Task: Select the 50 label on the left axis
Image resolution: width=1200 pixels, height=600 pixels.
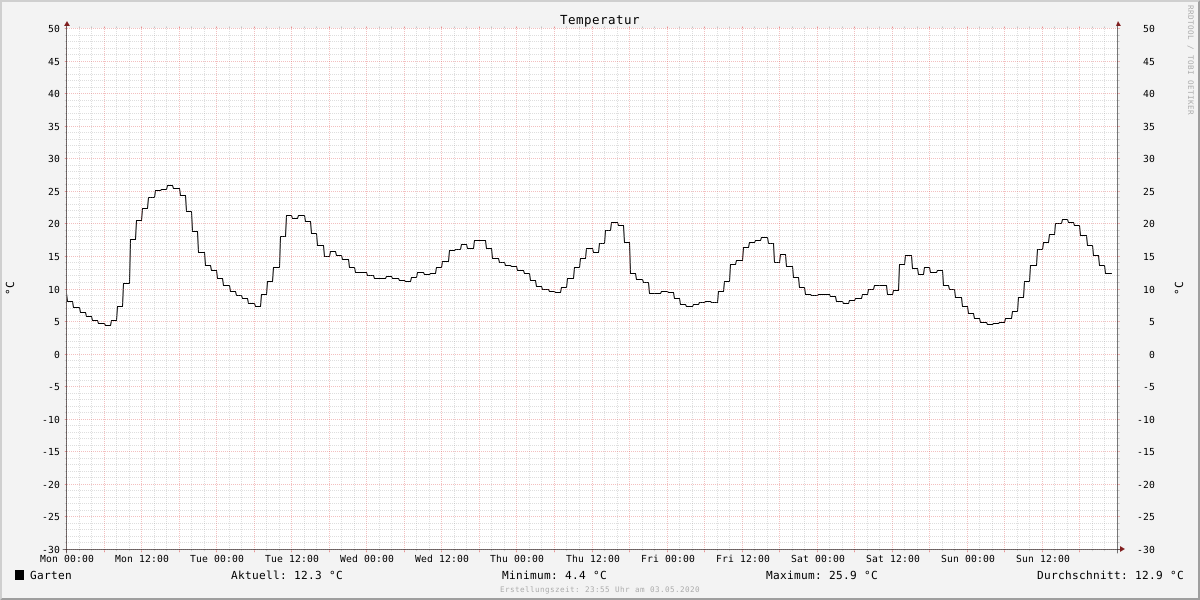Action: [x=54, y=29]
